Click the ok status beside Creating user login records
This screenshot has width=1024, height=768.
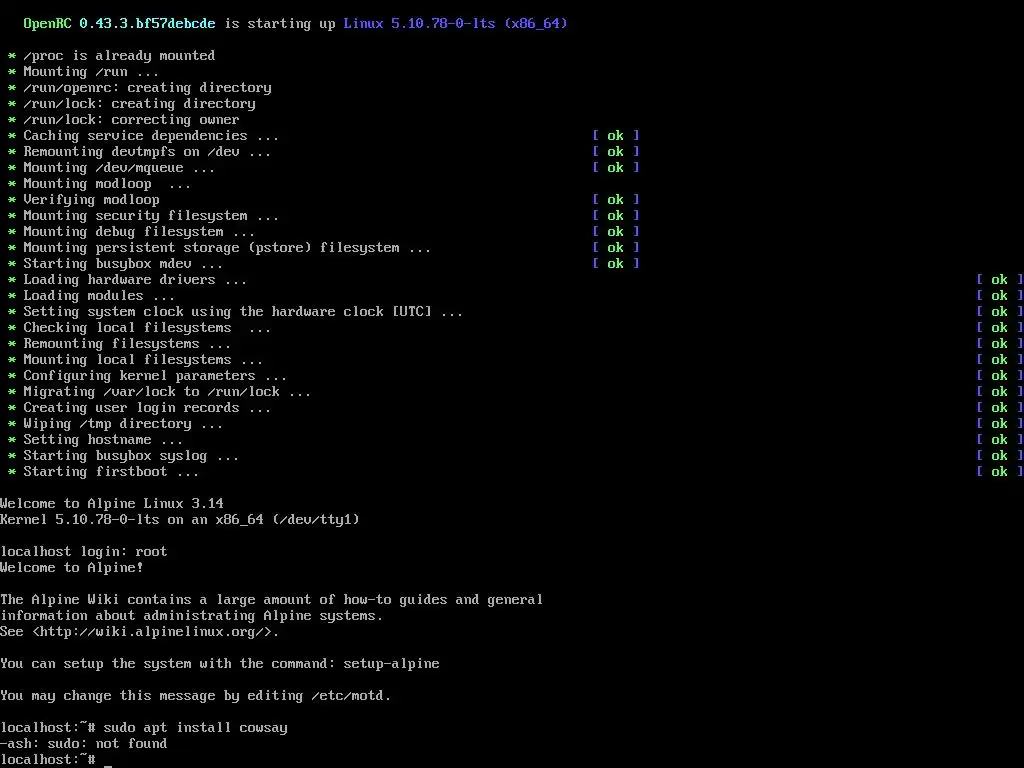[x=999, y=408]
